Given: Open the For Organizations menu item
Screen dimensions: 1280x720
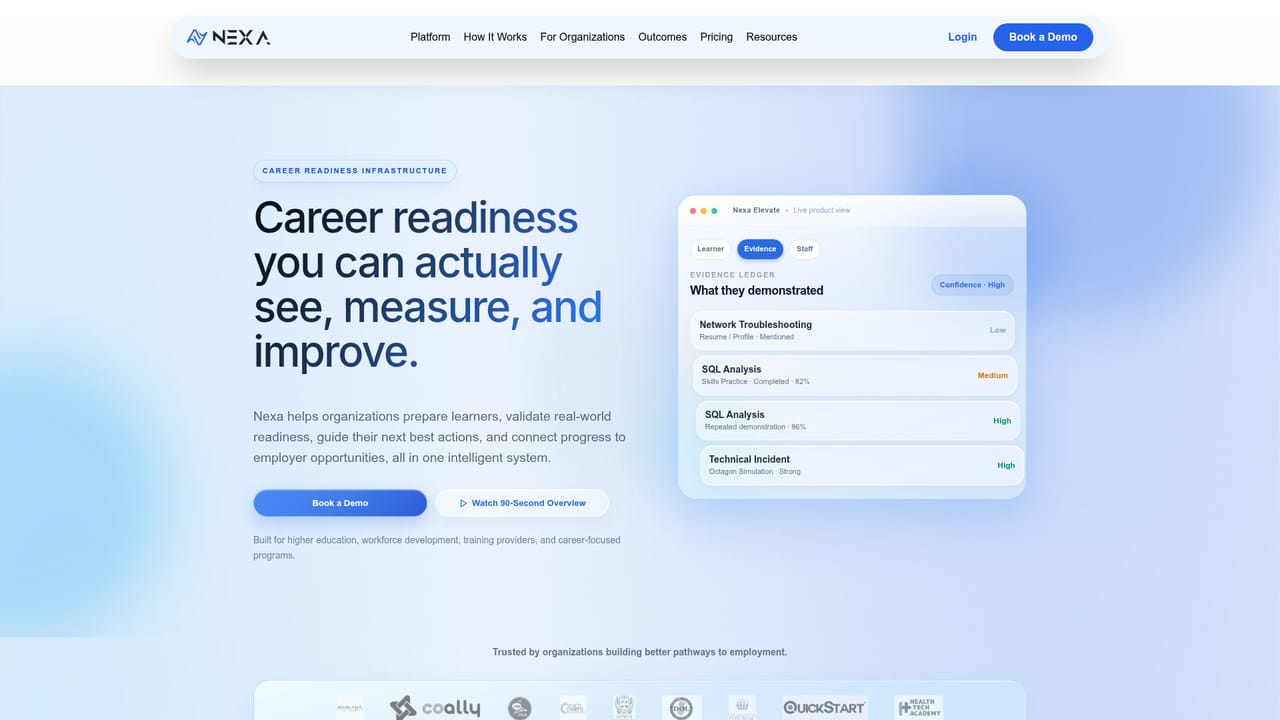Looking at the screenshot, I should point(582,37).
